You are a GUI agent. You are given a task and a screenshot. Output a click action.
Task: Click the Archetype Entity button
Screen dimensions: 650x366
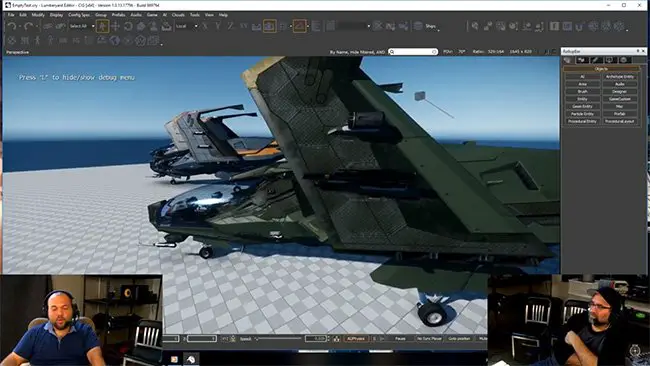click(x=620, y=77)
